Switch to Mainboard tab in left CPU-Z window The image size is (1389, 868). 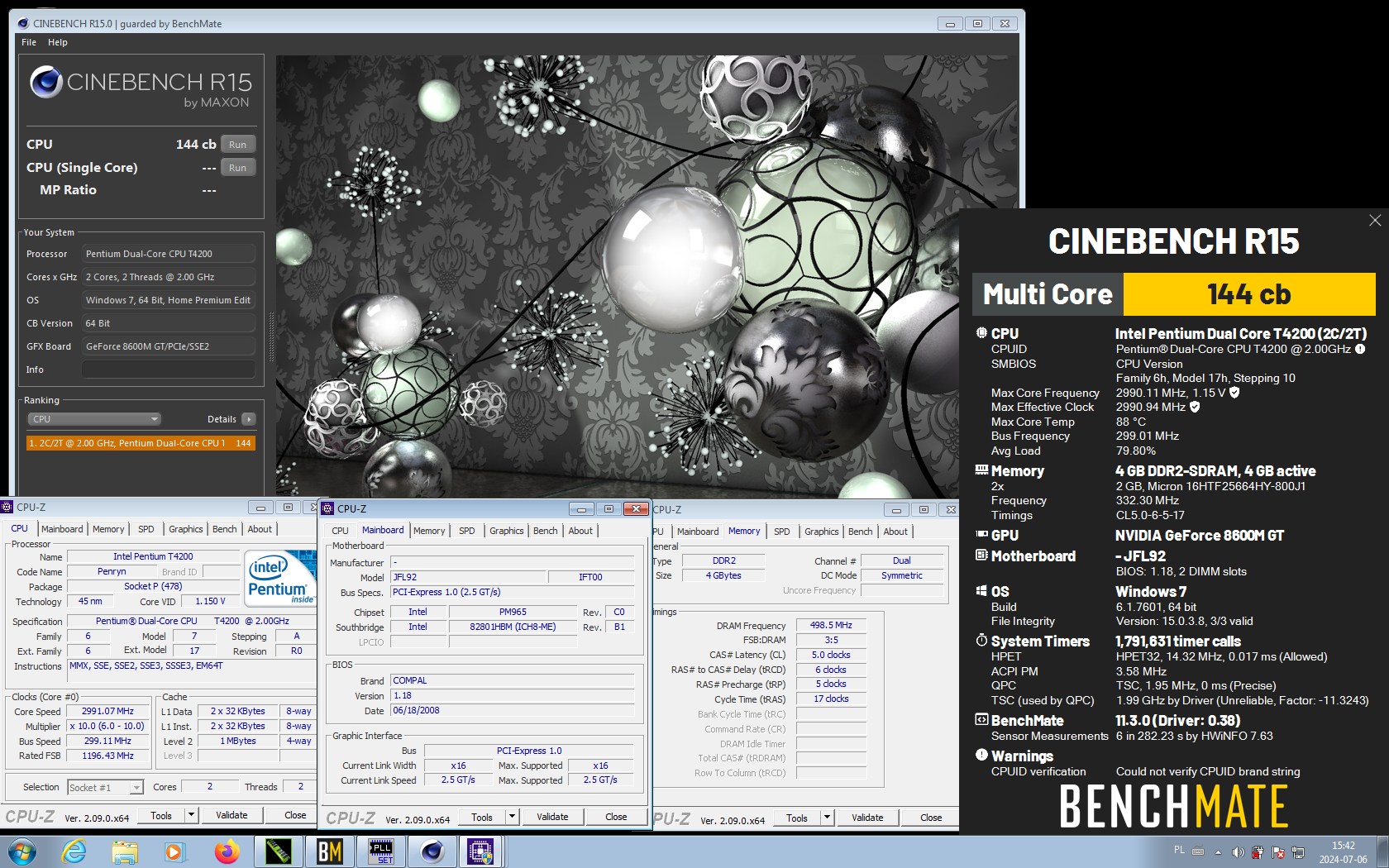[62, 529]
